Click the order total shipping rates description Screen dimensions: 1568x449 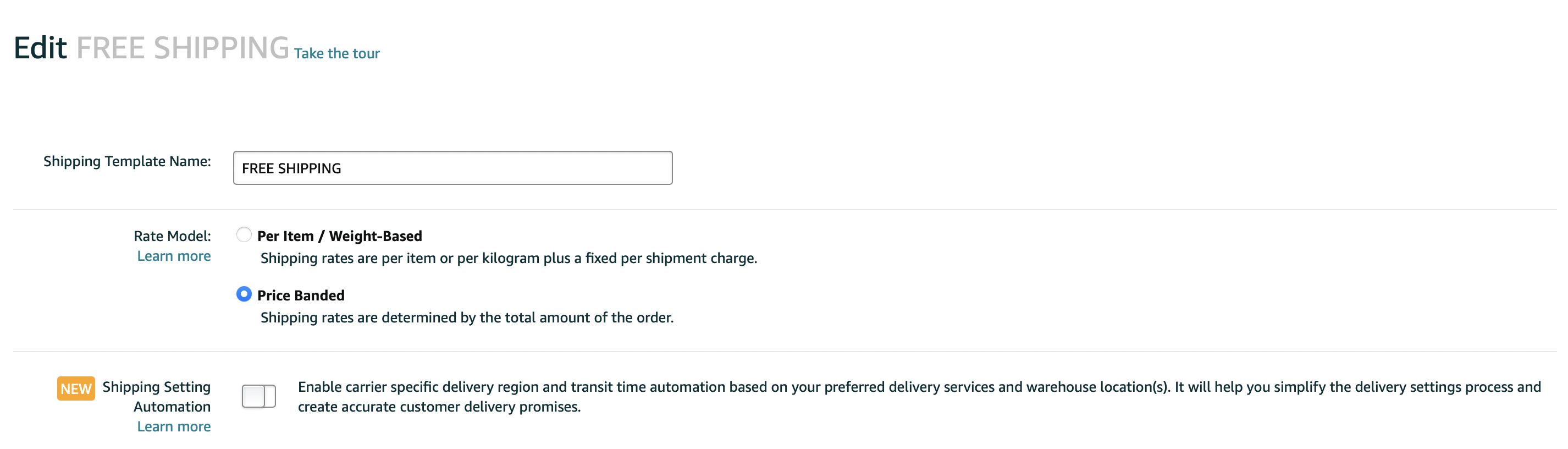click(x=467, y=317)
